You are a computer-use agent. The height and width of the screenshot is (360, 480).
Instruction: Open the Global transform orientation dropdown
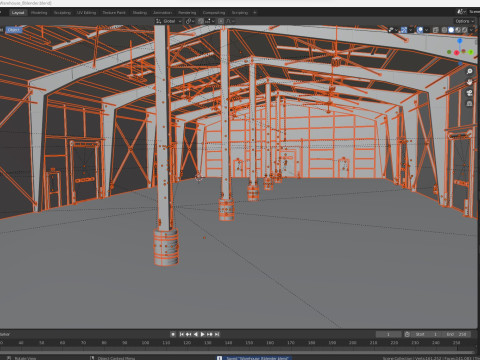coord(169,21)
